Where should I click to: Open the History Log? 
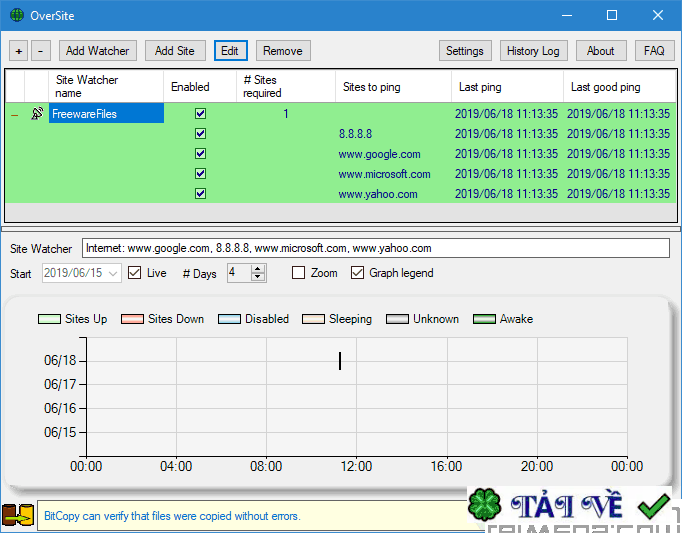click(x=533, y=51)
